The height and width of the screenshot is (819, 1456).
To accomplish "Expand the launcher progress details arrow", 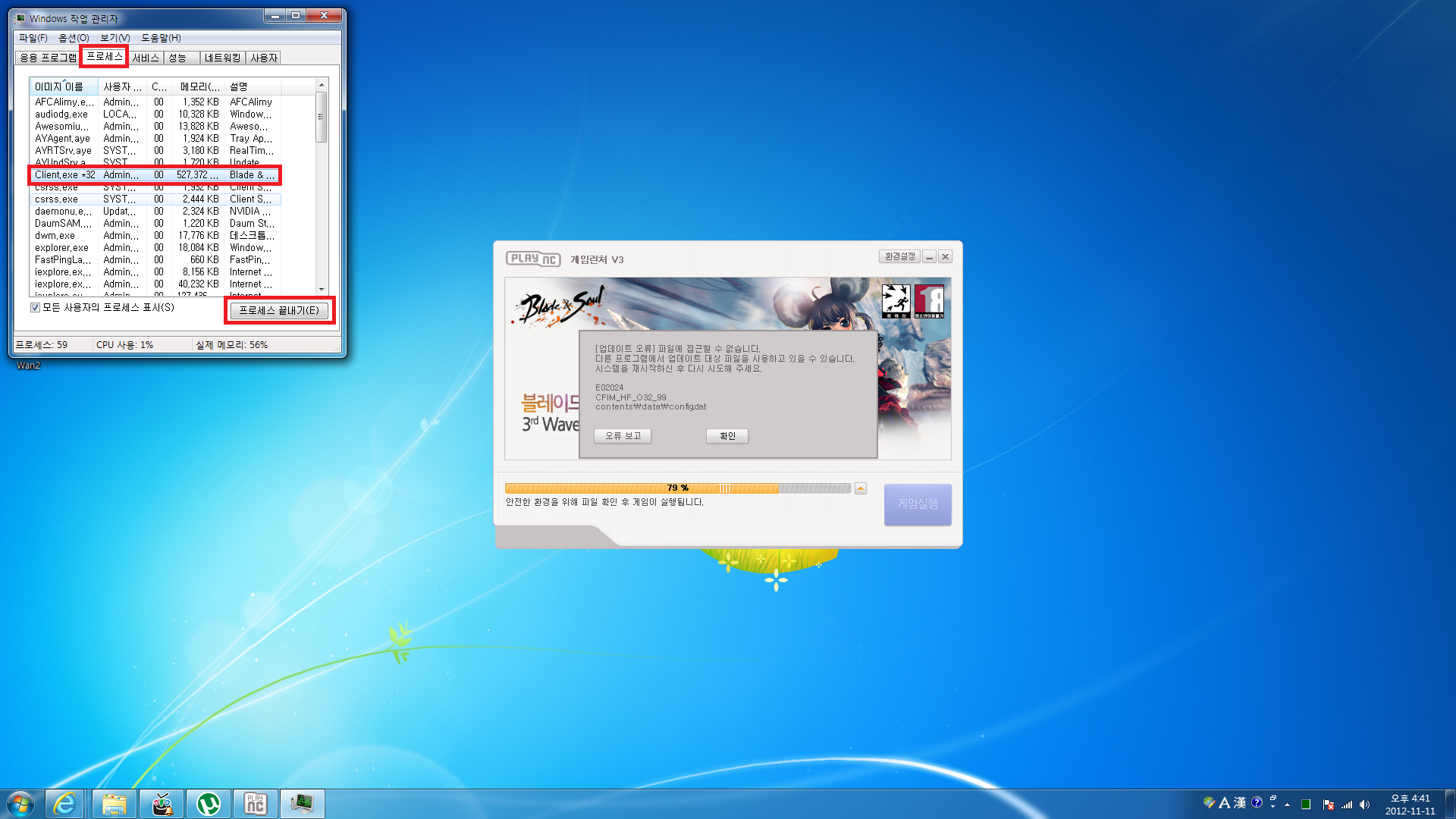I will [860, 488].
